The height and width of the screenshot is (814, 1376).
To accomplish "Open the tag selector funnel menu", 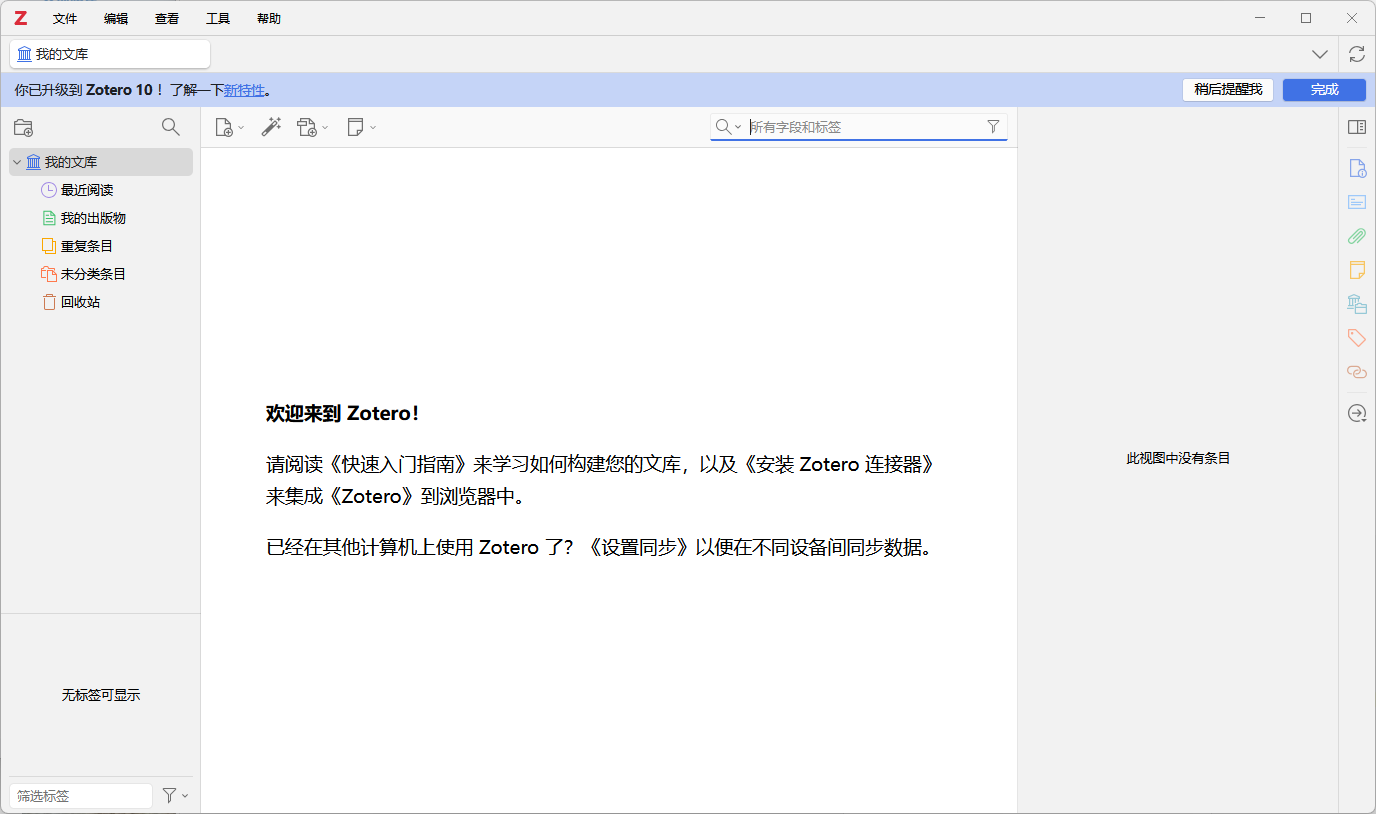I will pos(175,796).
